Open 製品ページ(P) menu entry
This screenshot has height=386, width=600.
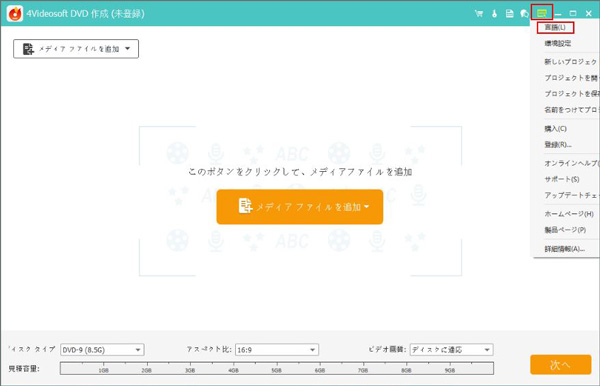coord(565,230)
